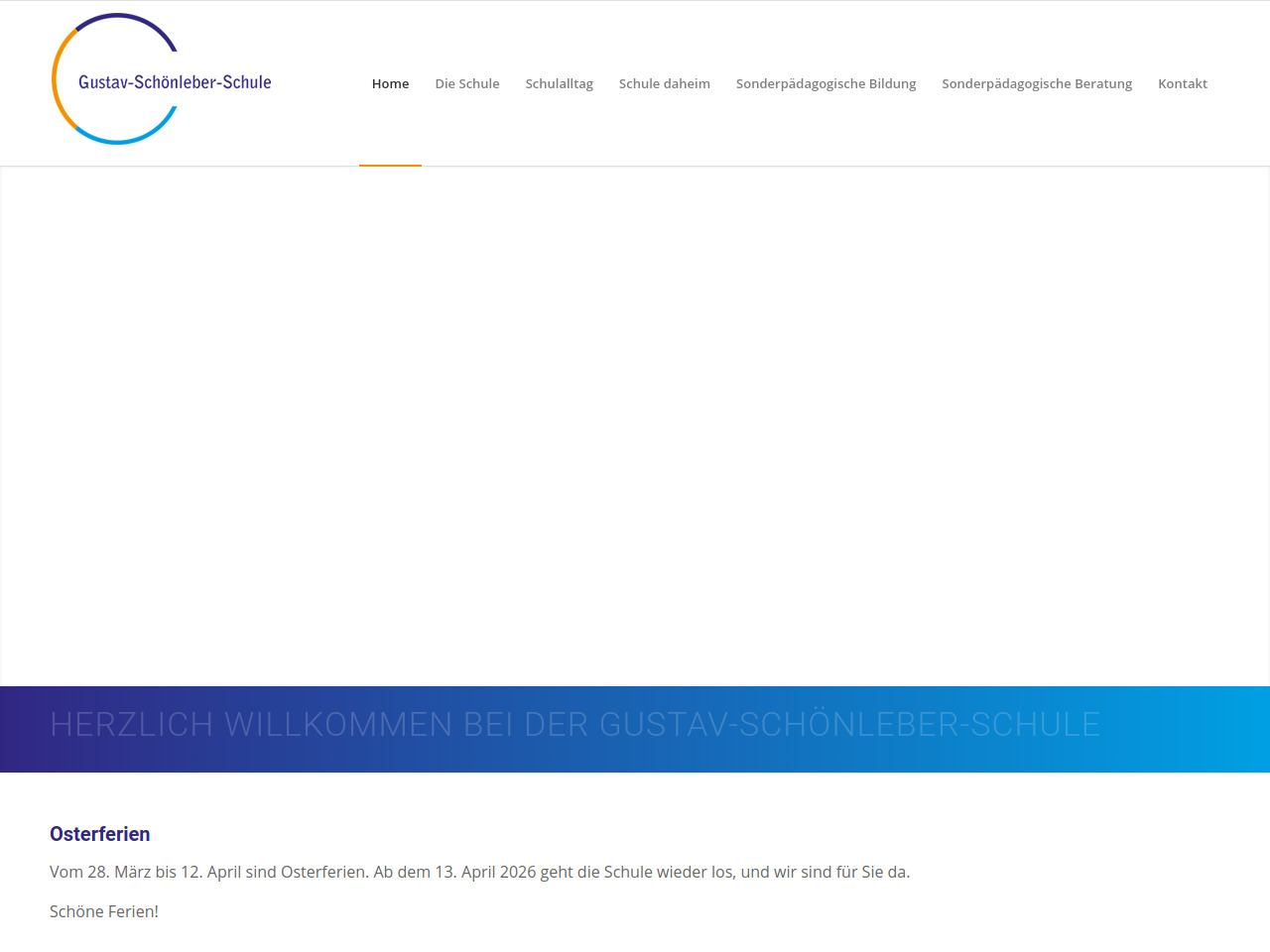Click the light blue arc of the logo
Screen dimensions: 1270x952
[124, 141]
